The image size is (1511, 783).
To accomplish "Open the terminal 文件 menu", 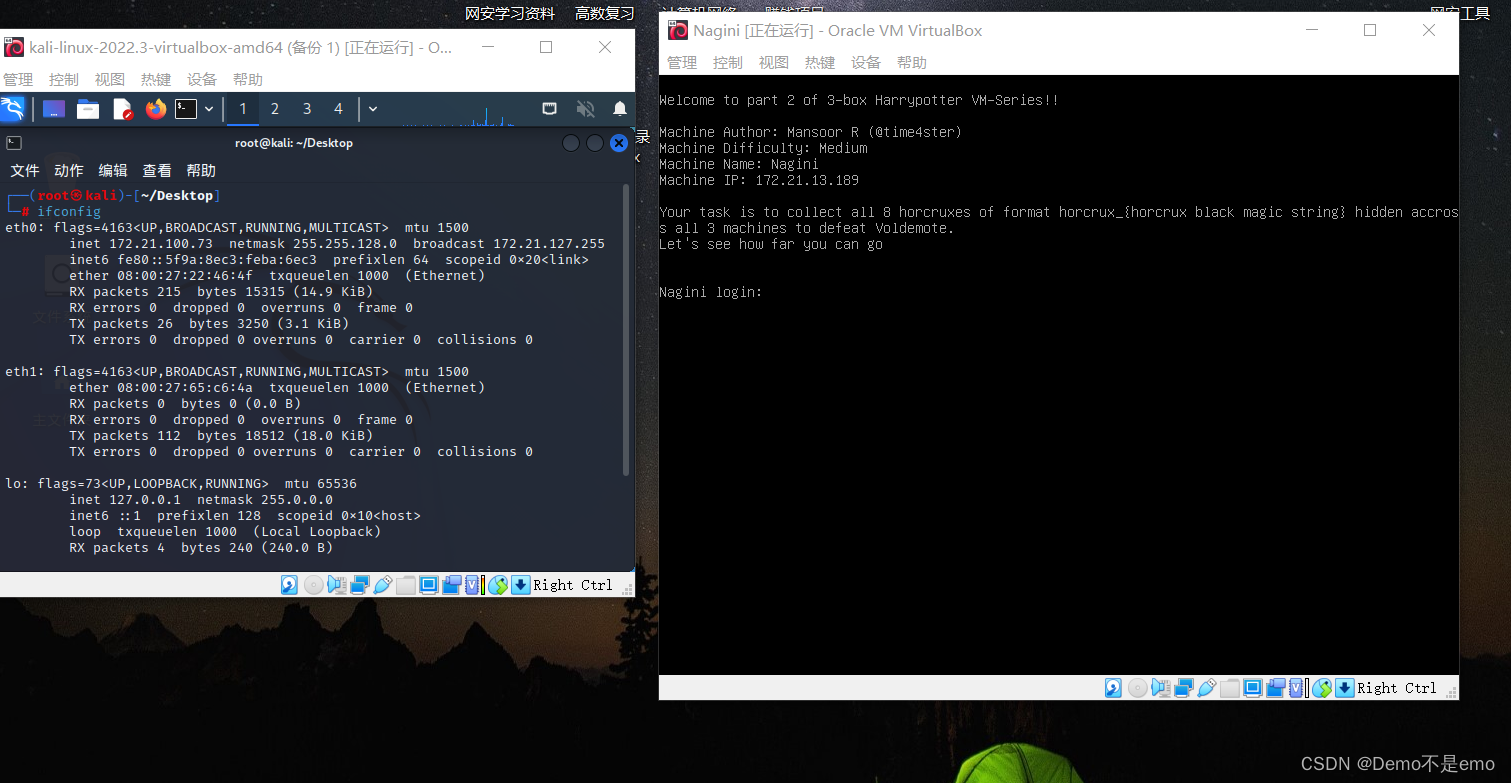I will (25, 171).
